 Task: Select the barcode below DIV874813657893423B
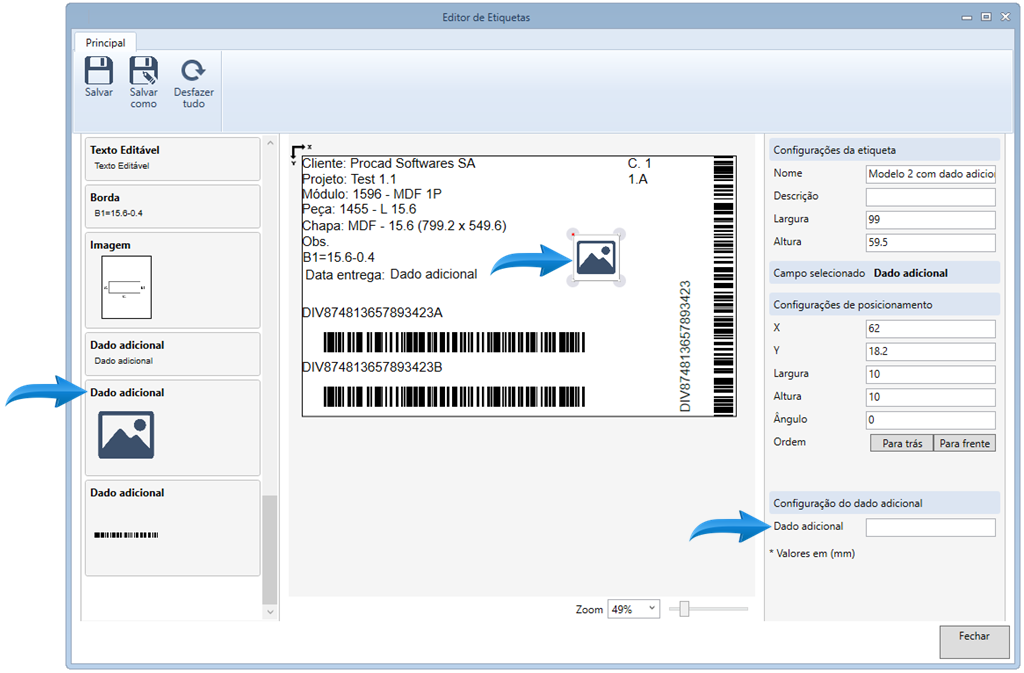pos(455,396)
